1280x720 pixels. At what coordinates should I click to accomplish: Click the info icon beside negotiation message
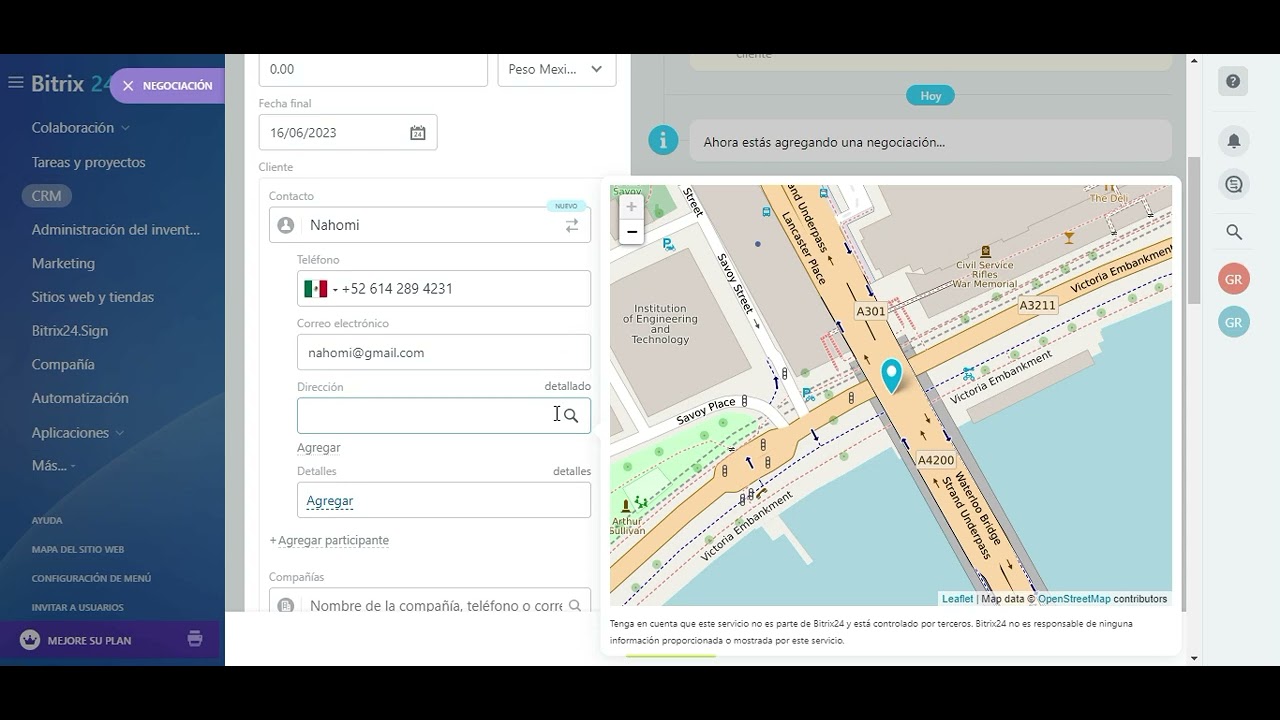663,140
